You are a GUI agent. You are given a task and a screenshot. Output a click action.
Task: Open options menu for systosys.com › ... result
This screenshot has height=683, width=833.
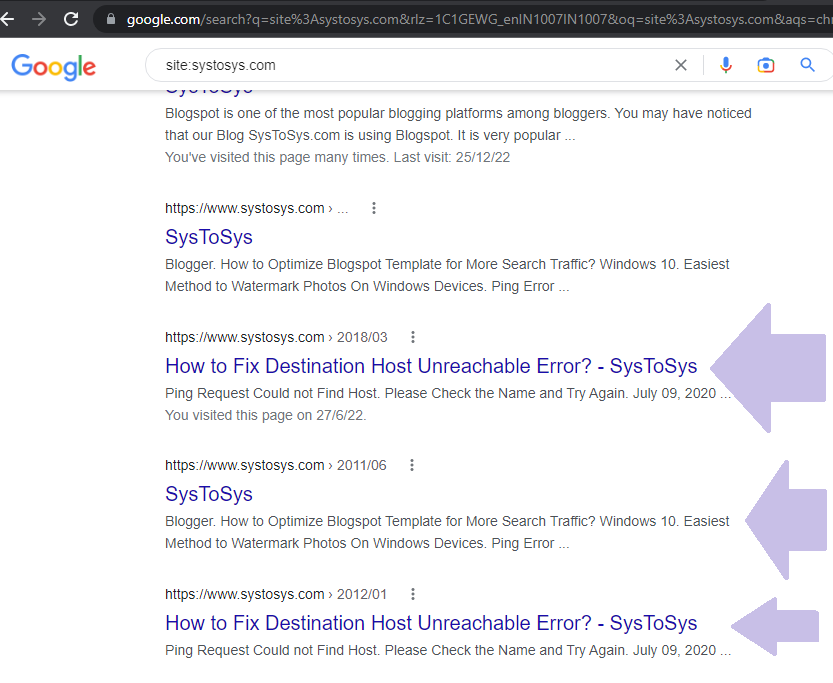tap(374, 208)
